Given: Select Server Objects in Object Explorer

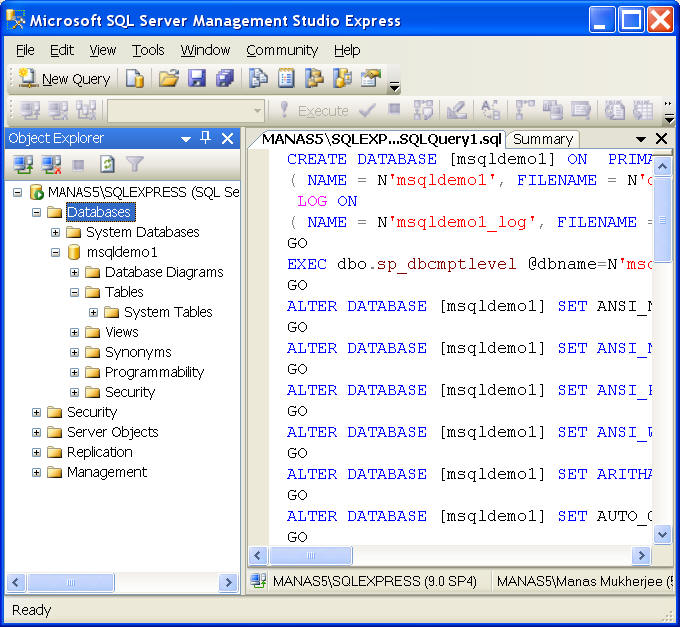Looking at the screenshot, I should [112, 432].
